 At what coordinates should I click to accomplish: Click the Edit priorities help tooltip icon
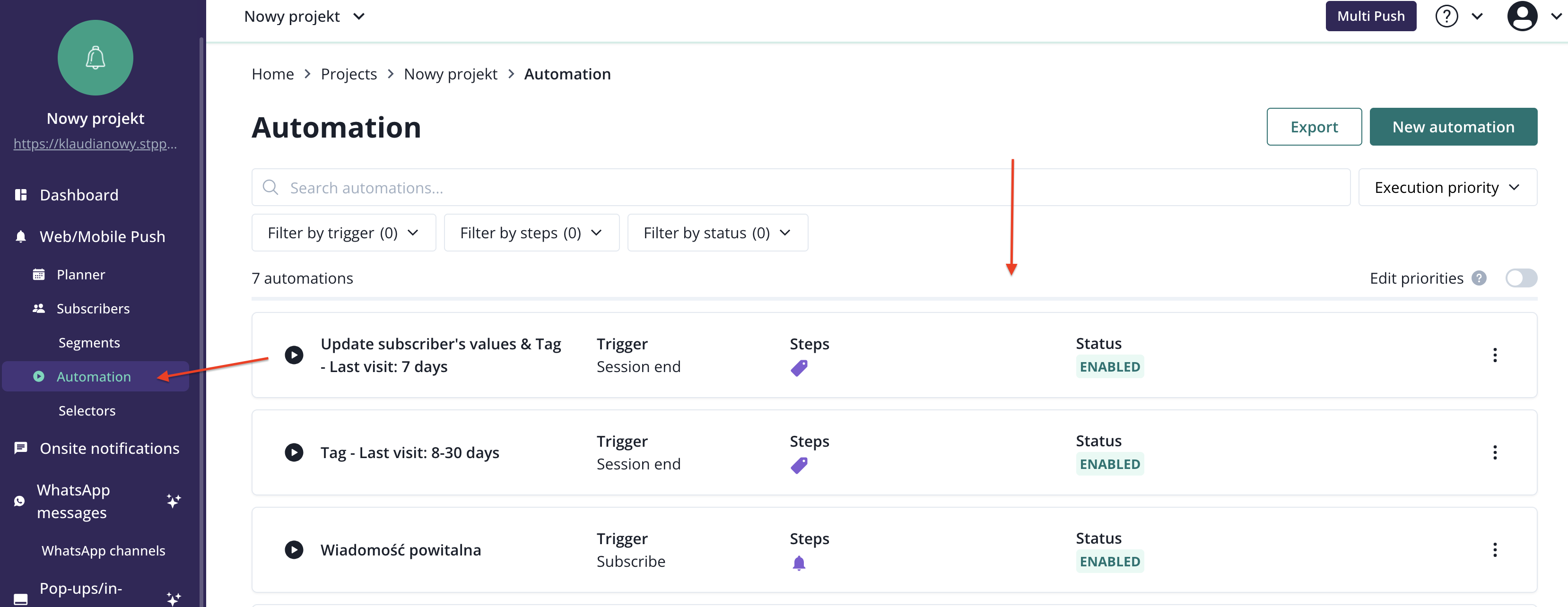click(x=1479, y=278)
